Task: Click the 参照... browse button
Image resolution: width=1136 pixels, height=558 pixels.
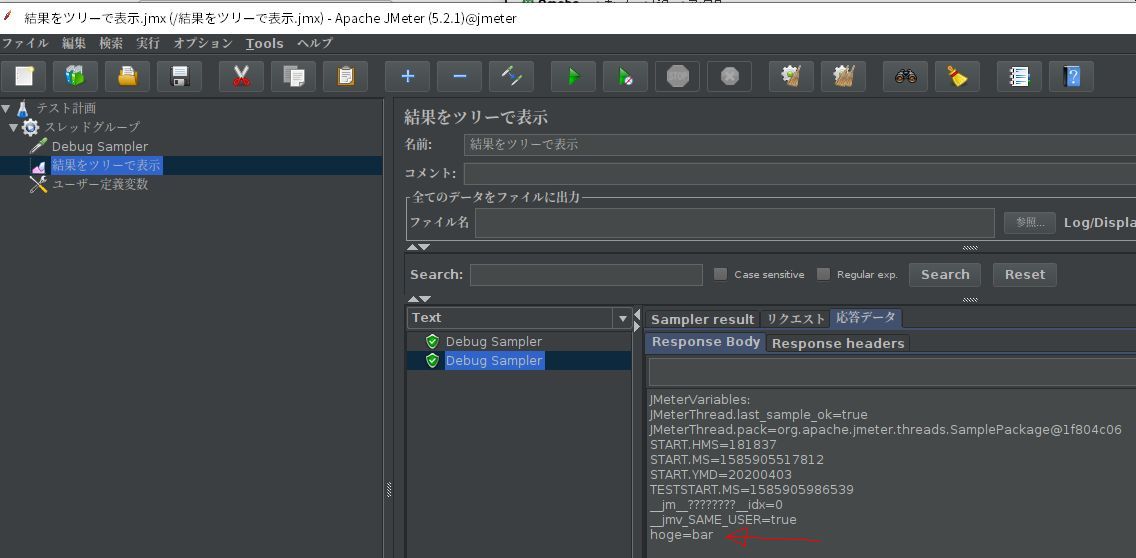Action: point(1030,222)
